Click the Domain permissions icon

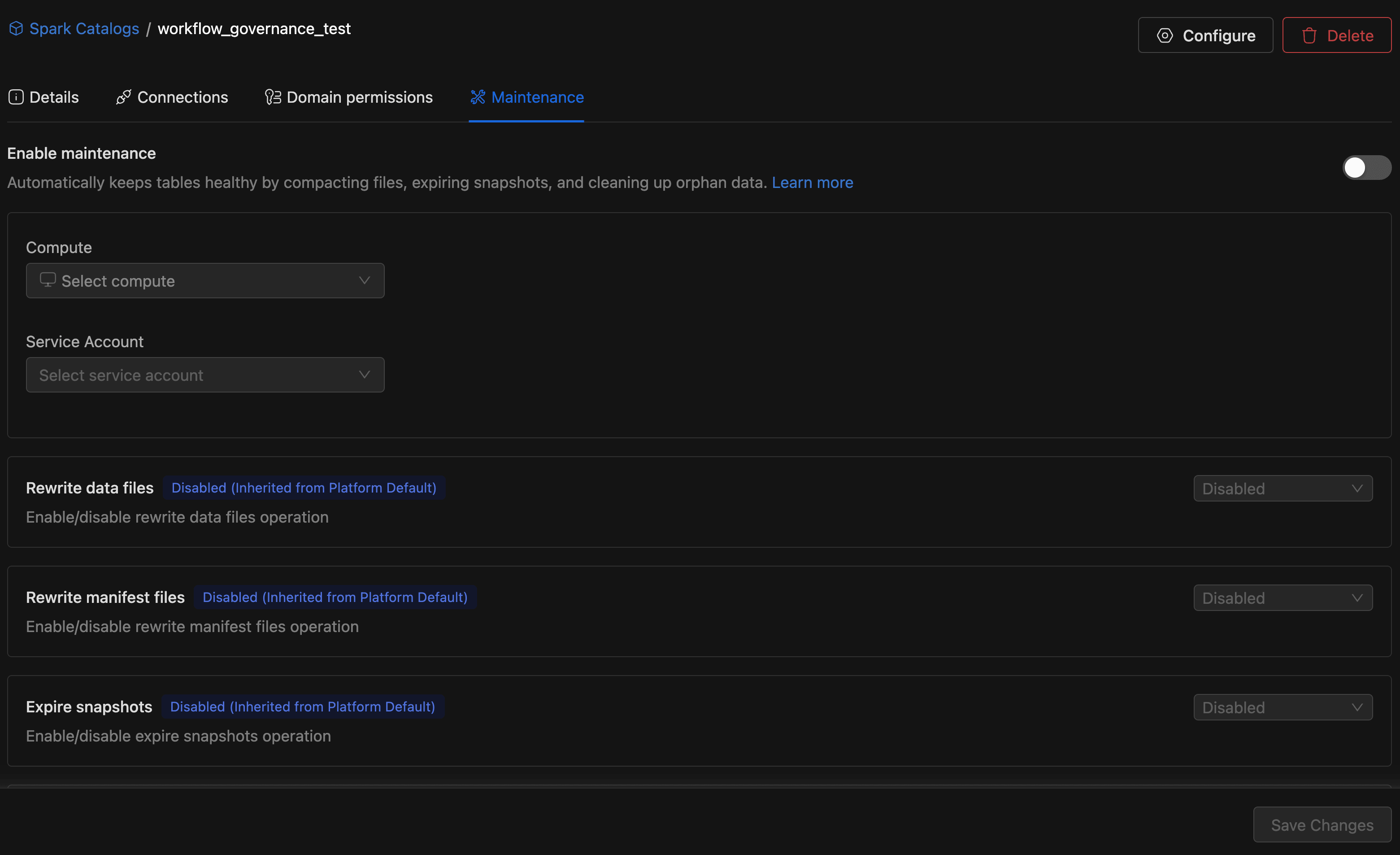(x=273, y=97)
